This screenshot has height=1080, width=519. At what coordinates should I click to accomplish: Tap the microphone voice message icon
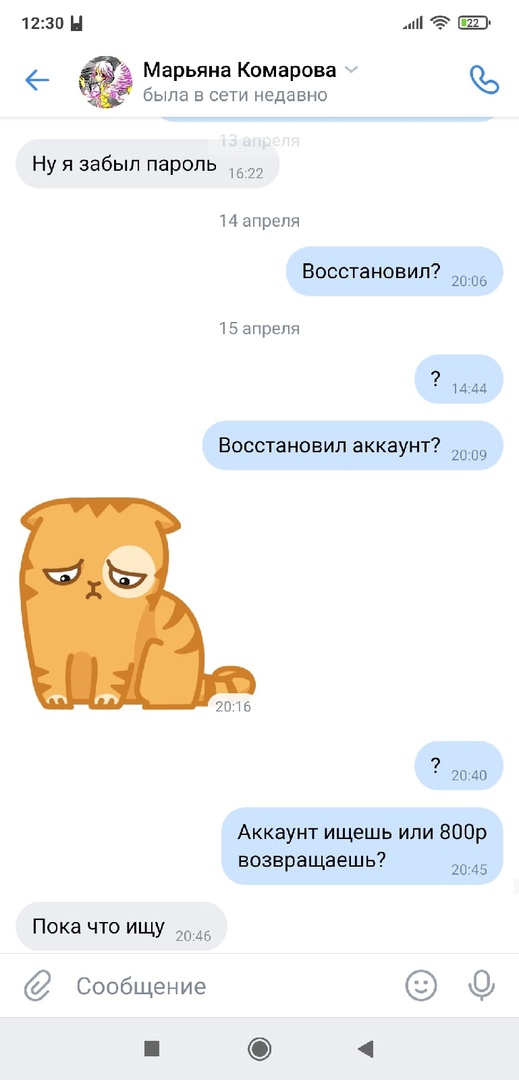[481, 986]
